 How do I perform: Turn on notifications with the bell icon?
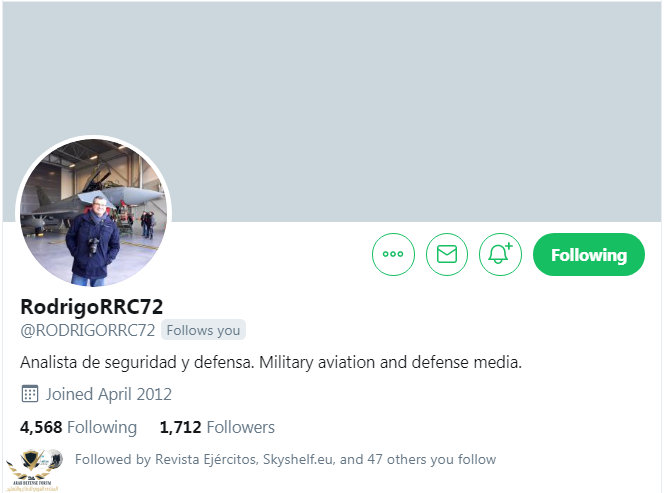[501, 255]
